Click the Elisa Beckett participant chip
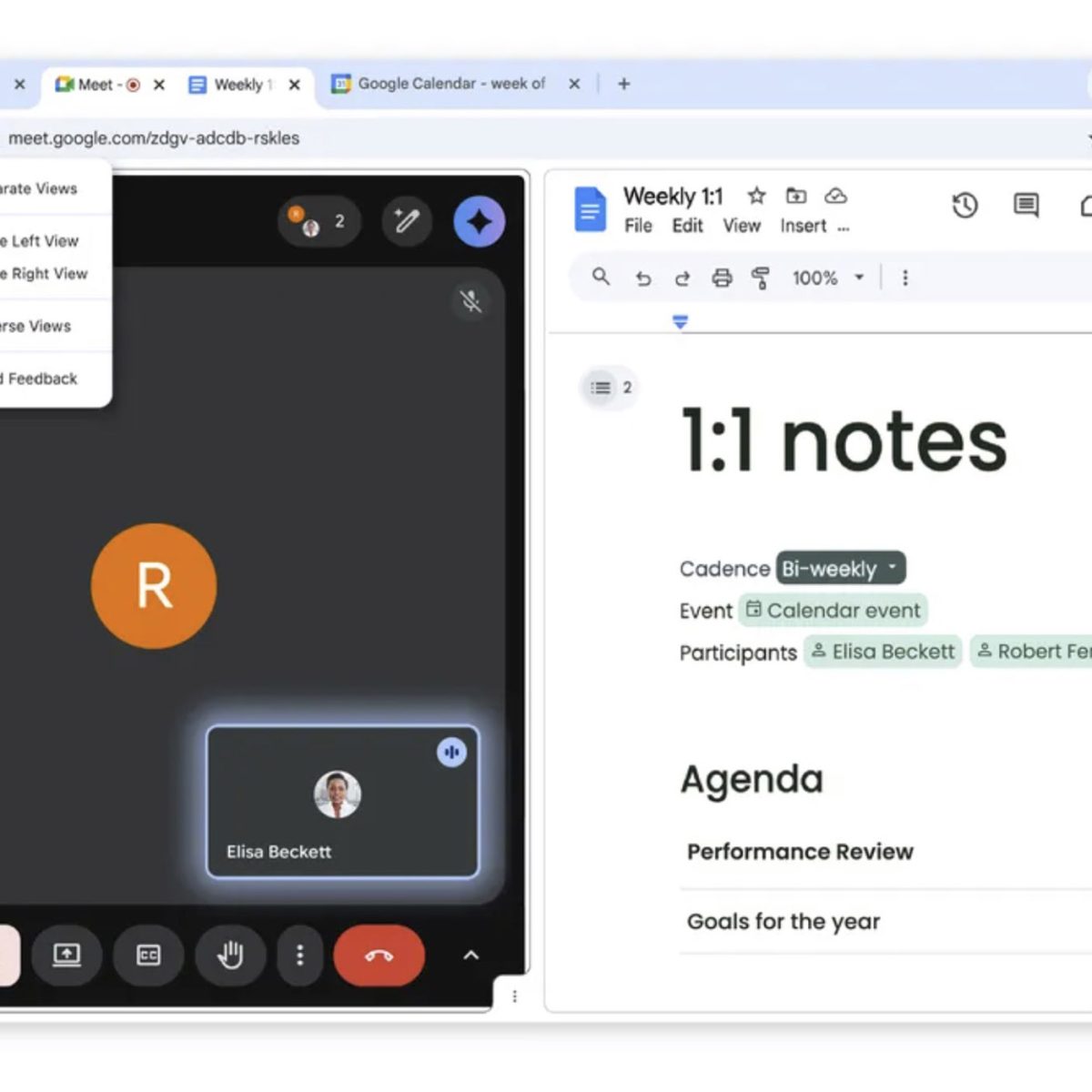 click(x=883, y=652)
